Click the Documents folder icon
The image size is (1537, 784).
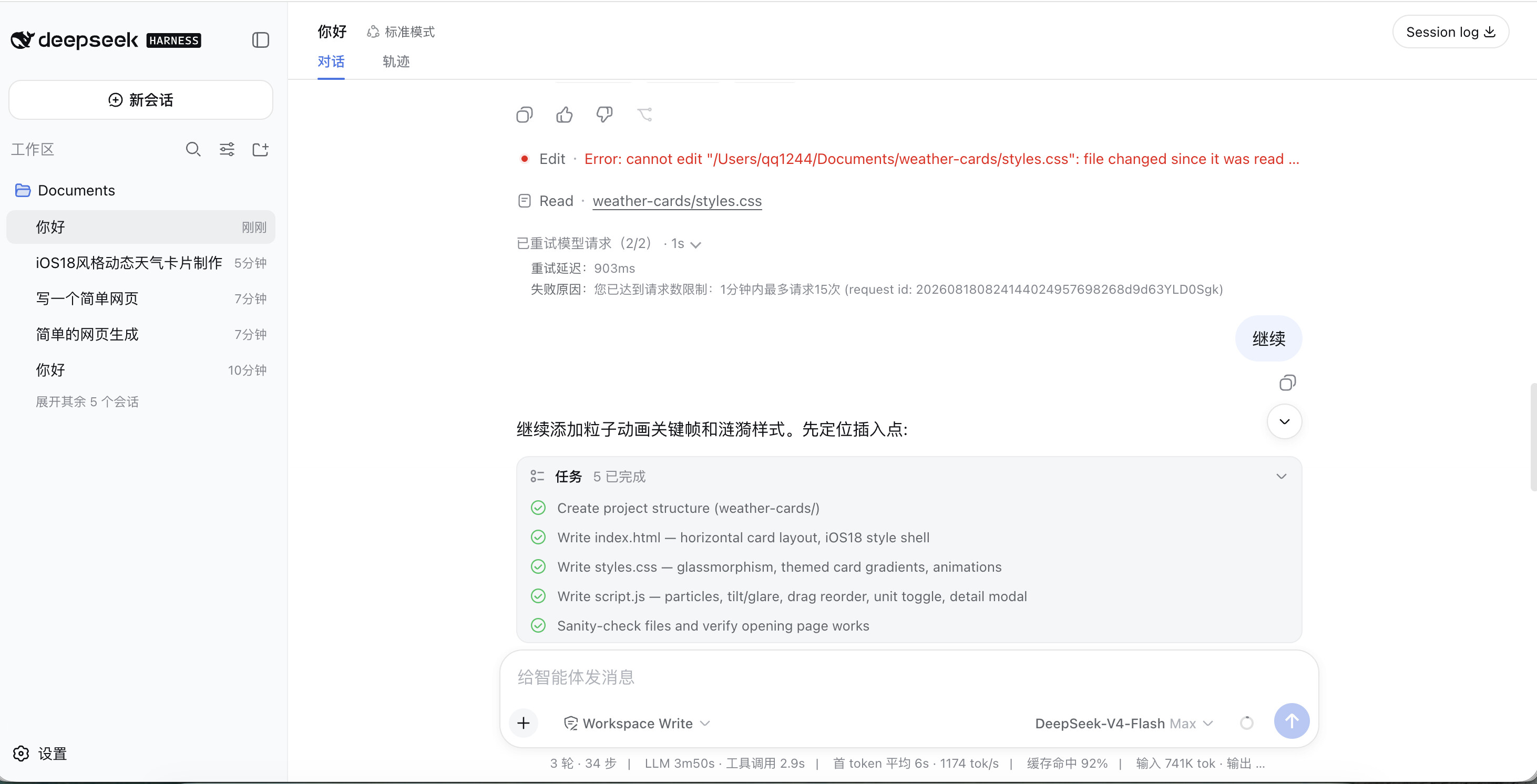(x=23, y=190)
